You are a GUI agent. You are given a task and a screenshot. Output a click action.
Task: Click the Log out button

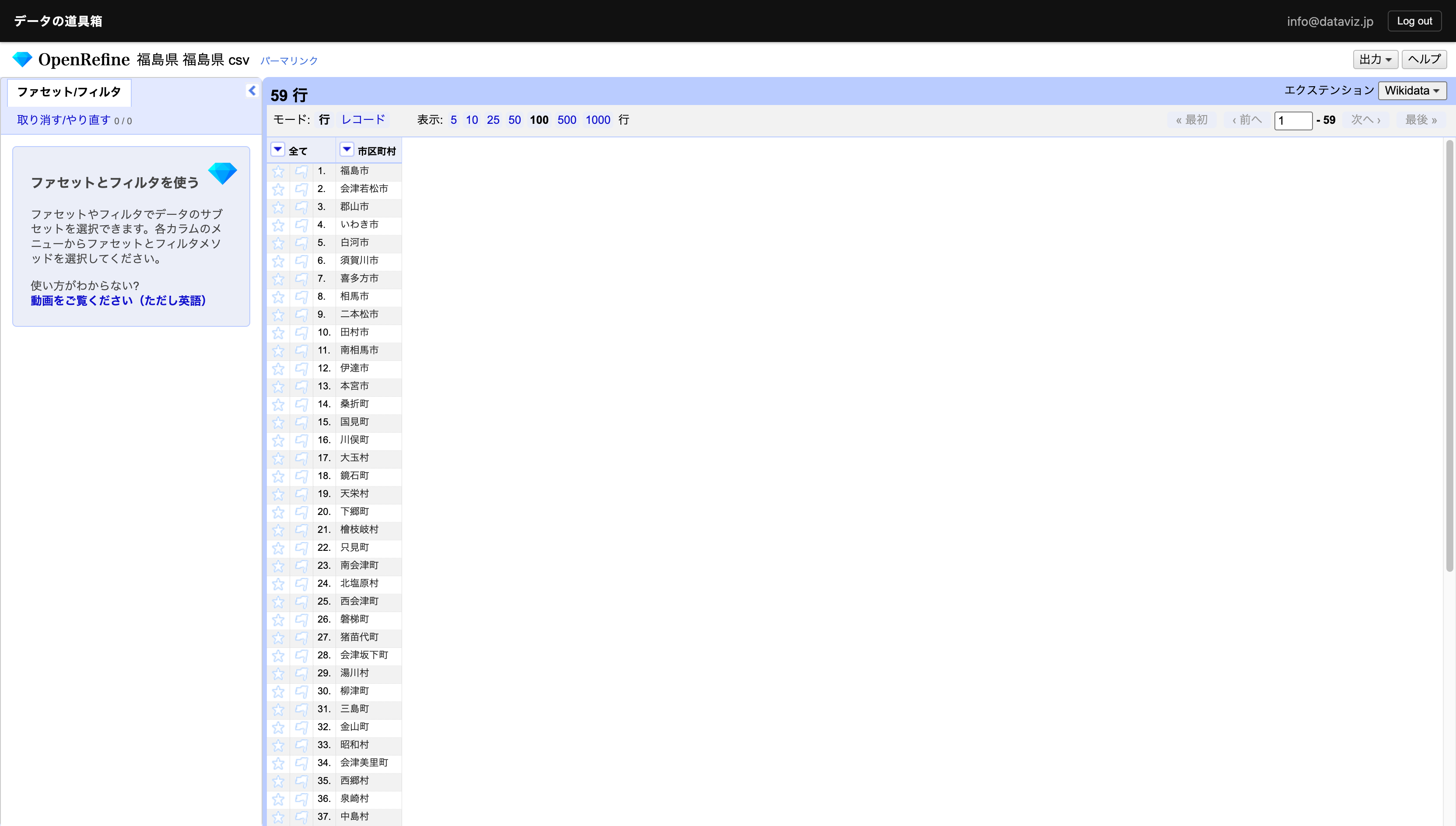(x=1414, y=21)
